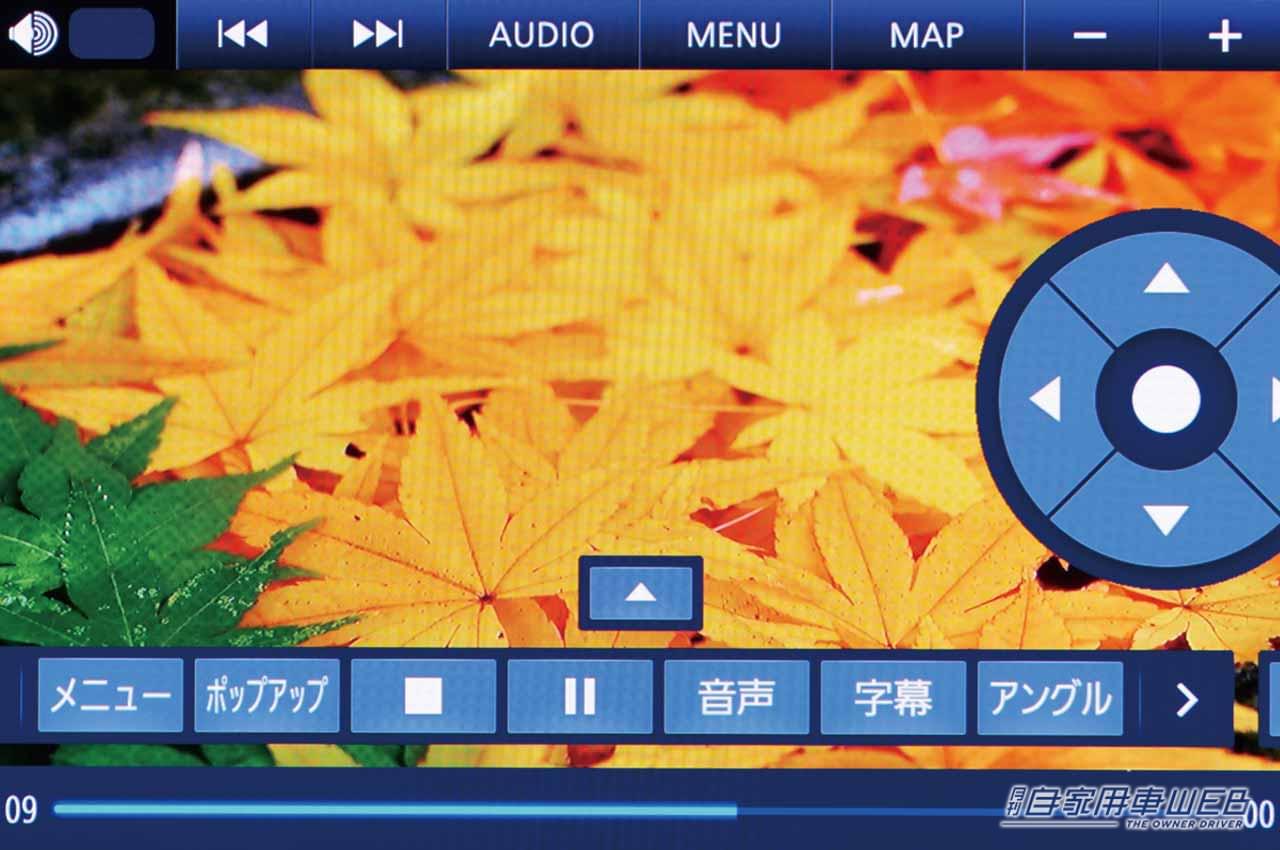The height and width of the screenshot is (850, 1280).
Task: Open the AUDIO source screen
Action: point(541,35)
